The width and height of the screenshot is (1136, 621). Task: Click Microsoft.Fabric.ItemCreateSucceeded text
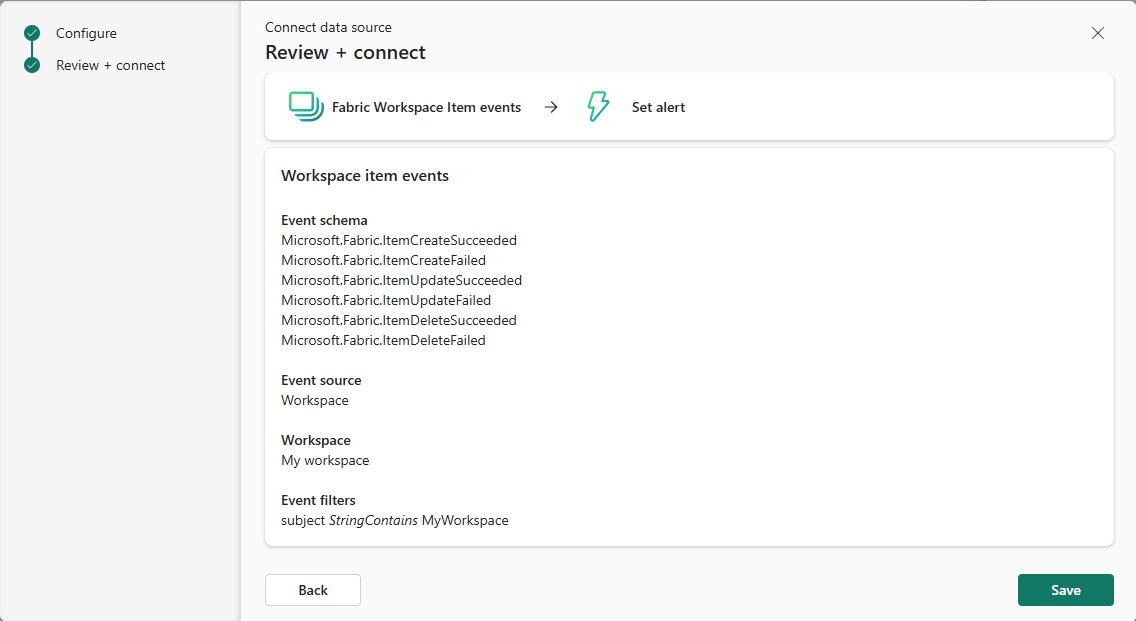[x=399, y=240]
